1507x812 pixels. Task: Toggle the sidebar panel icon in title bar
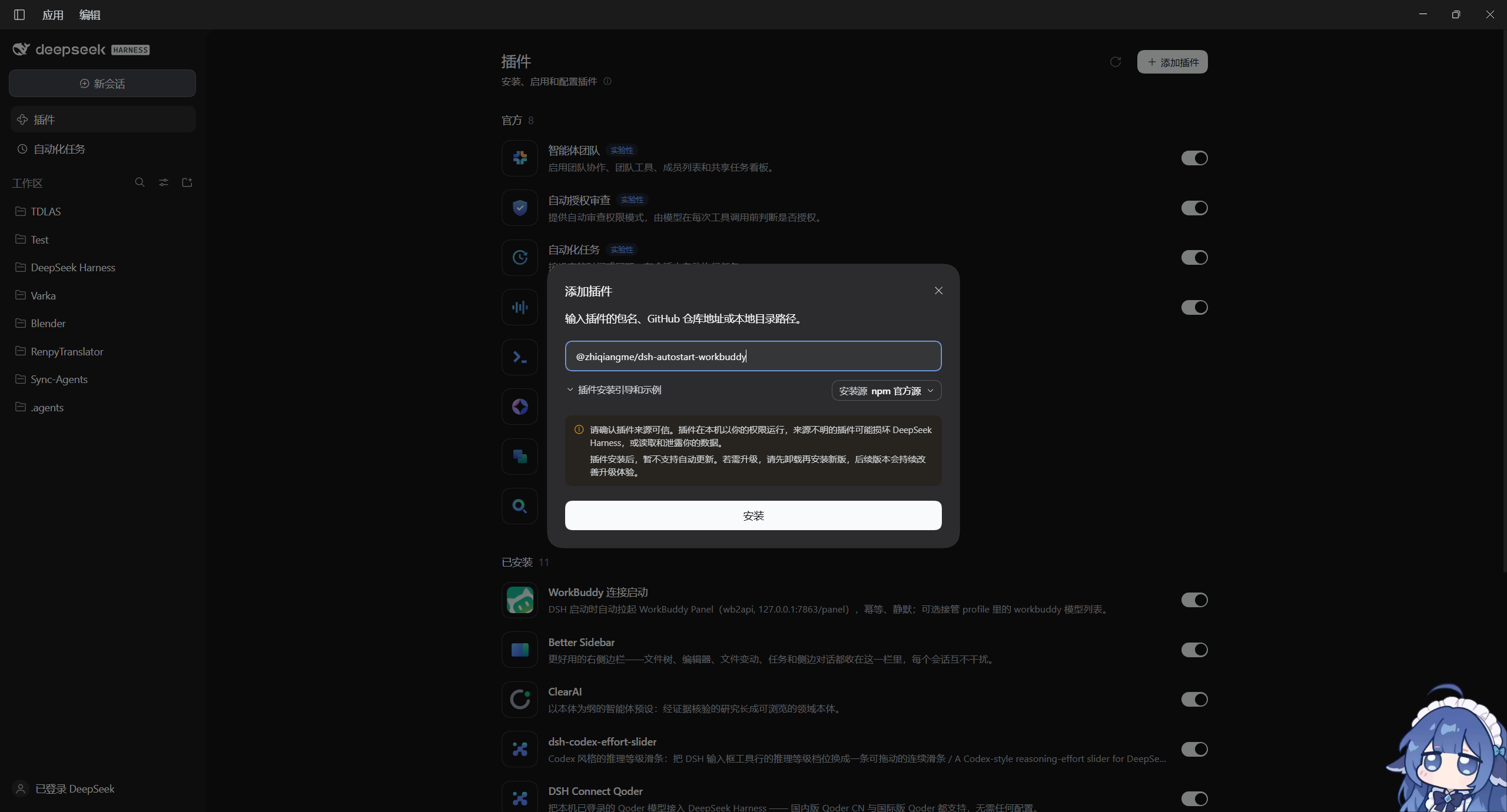click(19, 15)
